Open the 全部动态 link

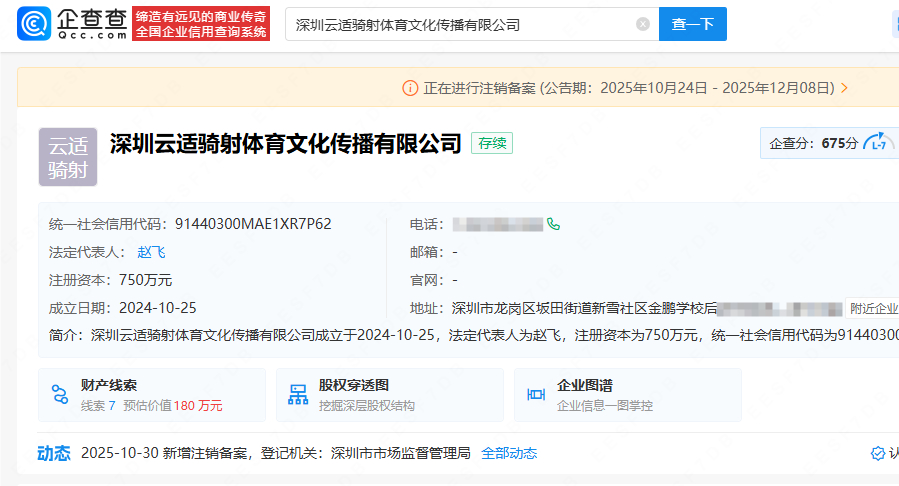[x=509, y=453]
